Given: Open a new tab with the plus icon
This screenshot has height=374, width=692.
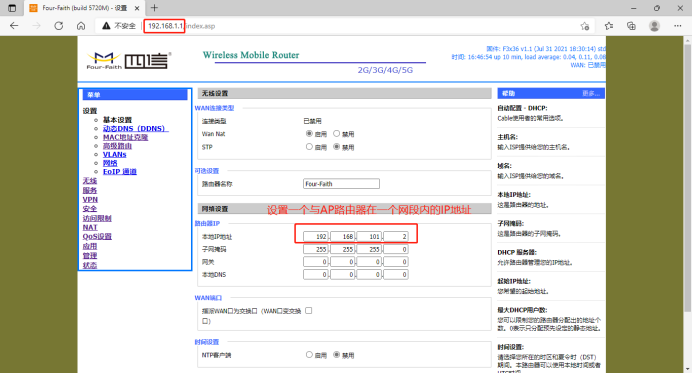Looking at the screenshot, I should 154,8.
